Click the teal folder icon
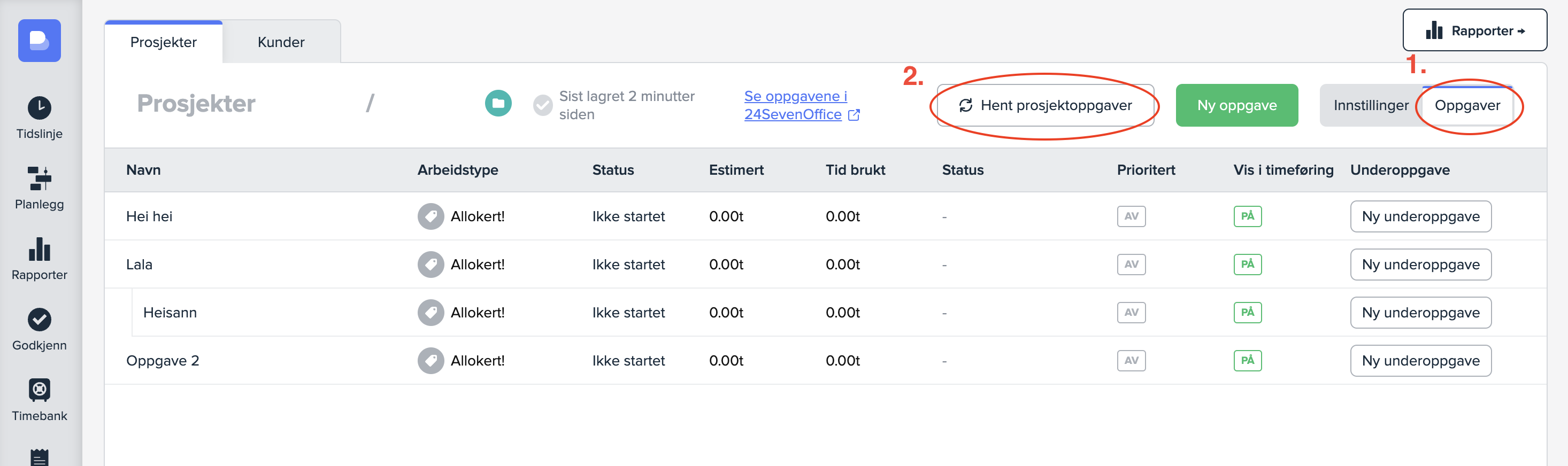The image size is (1568, 466). pos(498,104)
